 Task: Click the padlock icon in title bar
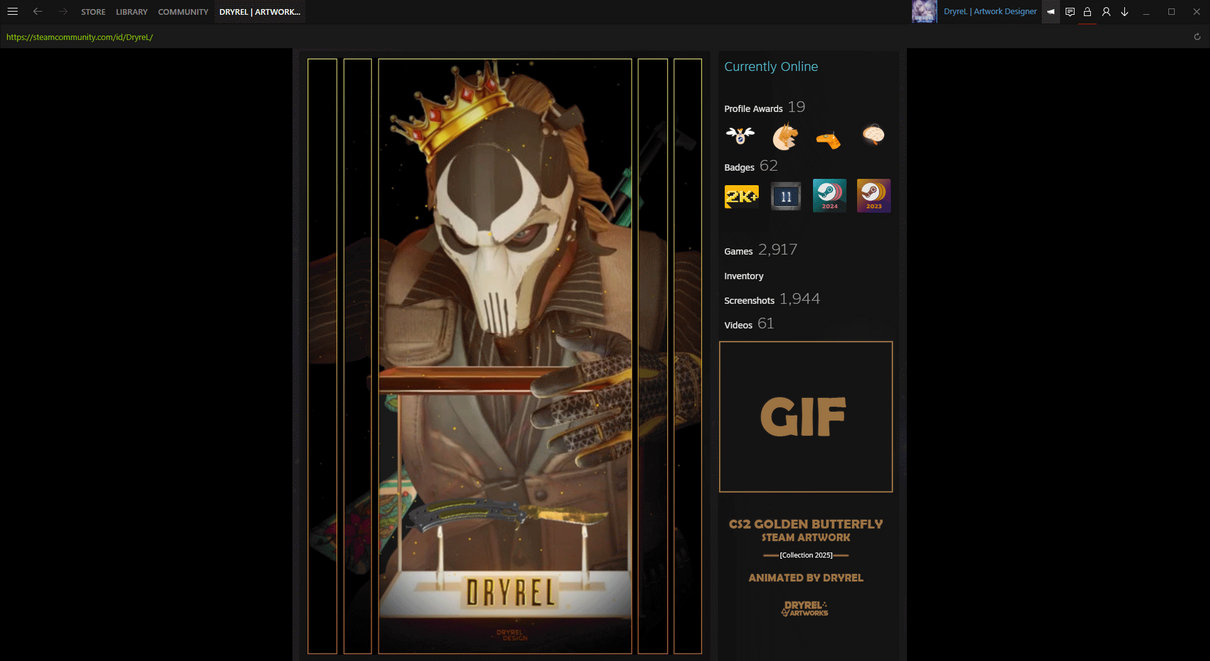point(1088,12)
